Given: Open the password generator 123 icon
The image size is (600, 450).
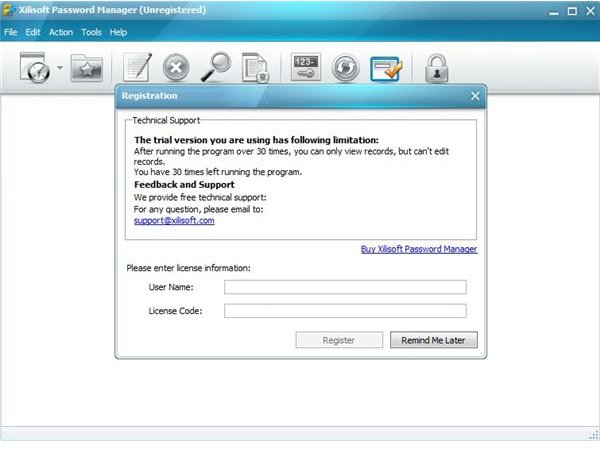Looking at the screenshot, I should (305, 67).
